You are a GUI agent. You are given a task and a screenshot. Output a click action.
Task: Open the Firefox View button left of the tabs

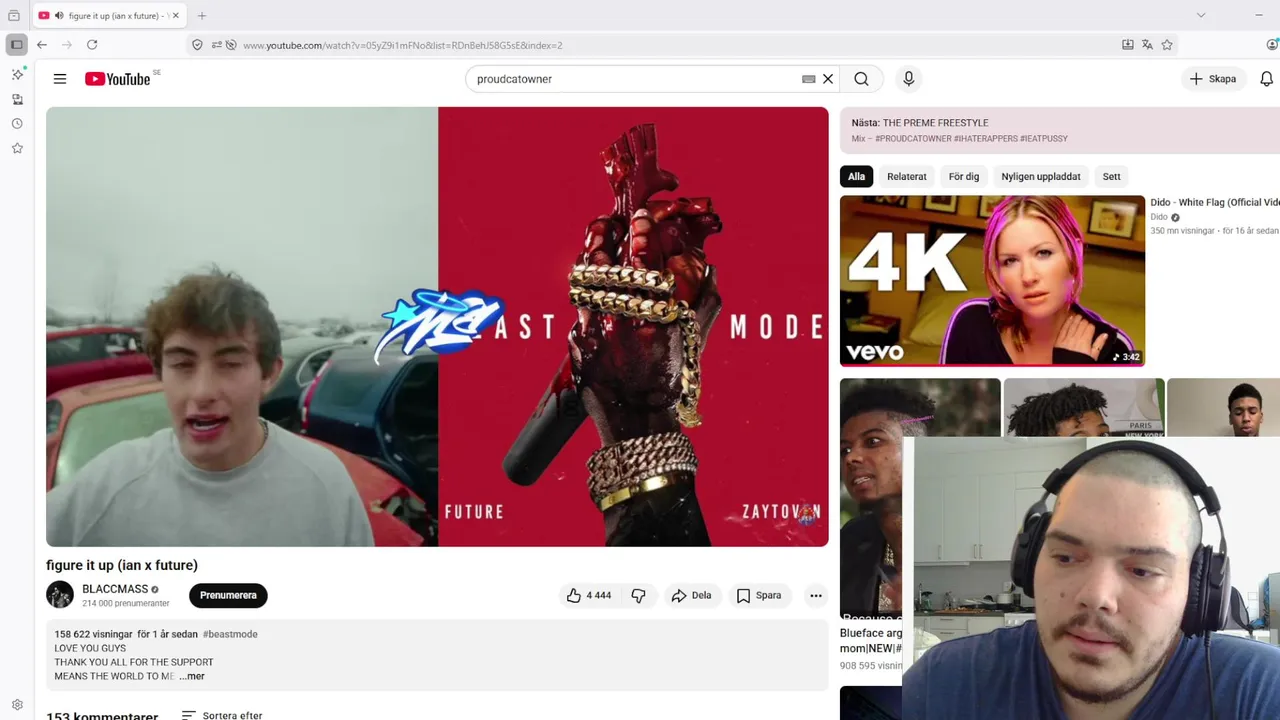point(13,16)
